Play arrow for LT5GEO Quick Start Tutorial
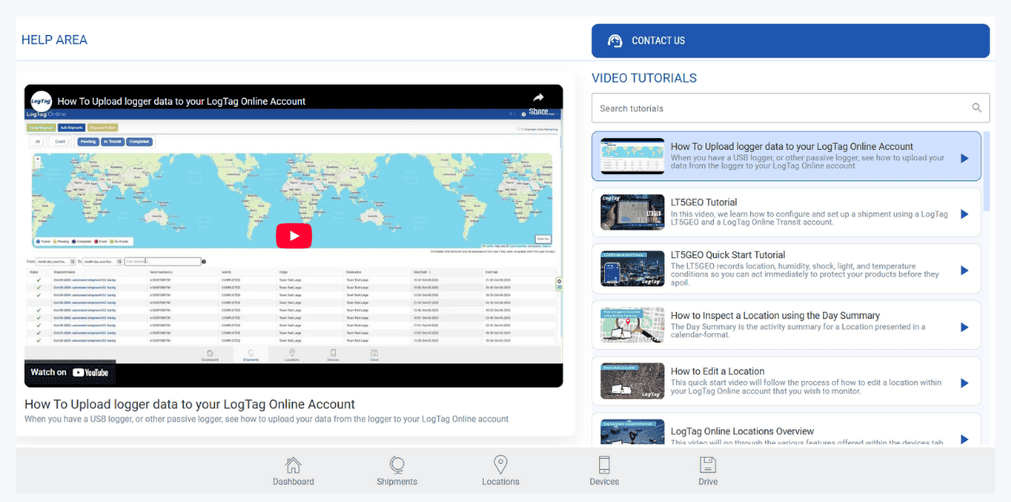 click(x=965, y=270)
